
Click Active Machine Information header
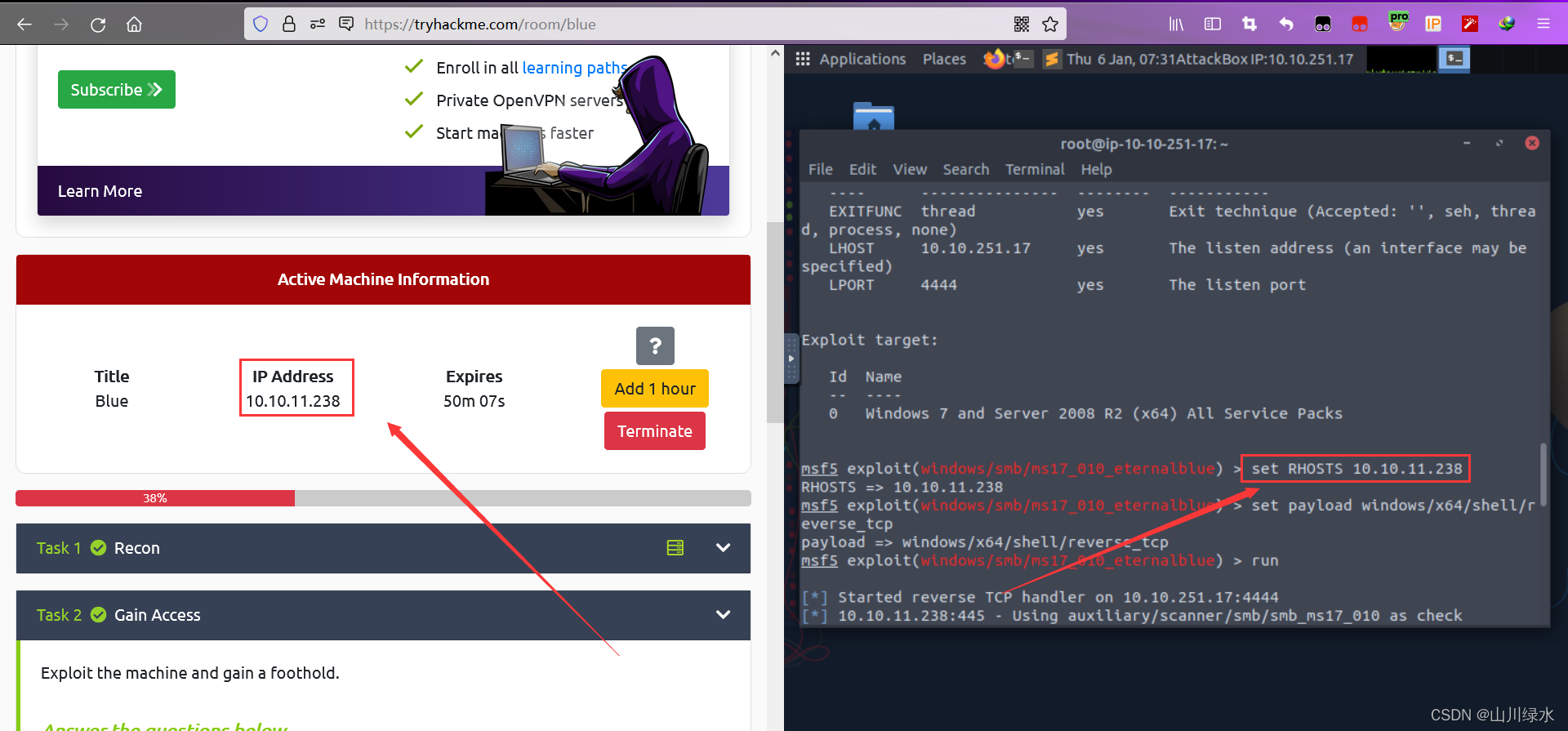pos(383,279)
